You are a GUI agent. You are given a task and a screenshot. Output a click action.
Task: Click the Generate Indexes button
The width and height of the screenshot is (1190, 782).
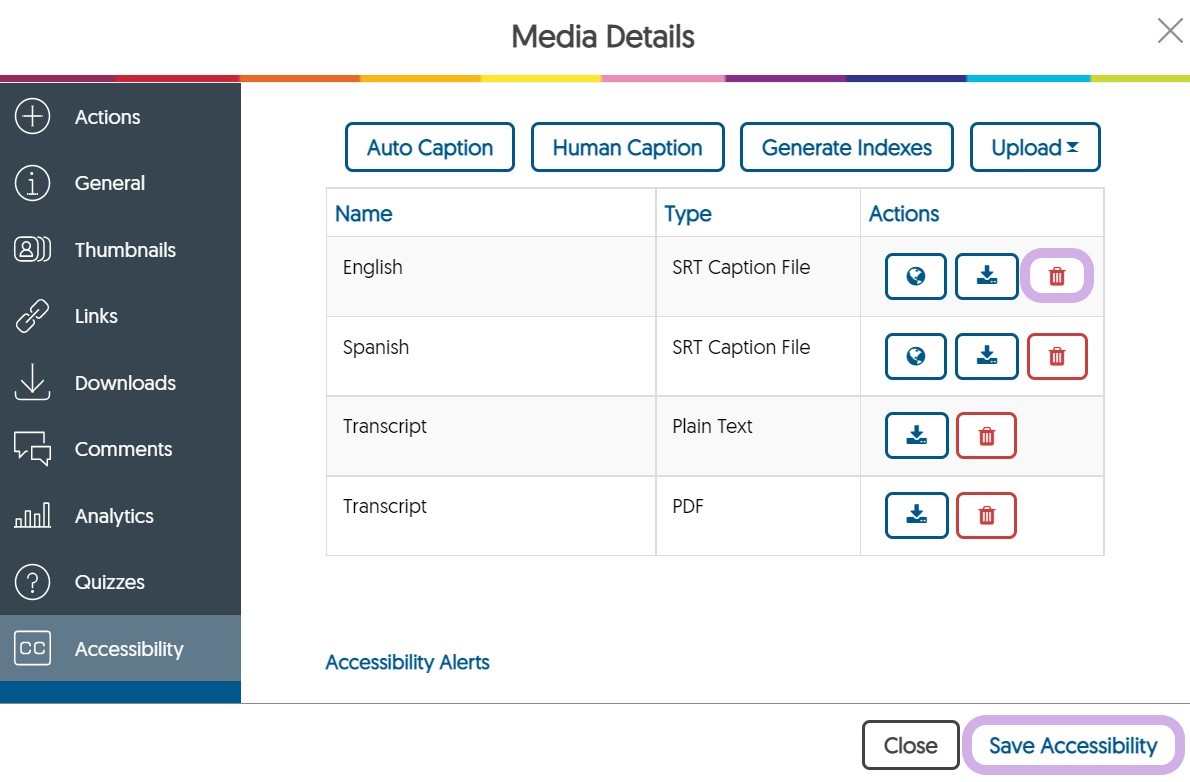(x=846, y=148)
